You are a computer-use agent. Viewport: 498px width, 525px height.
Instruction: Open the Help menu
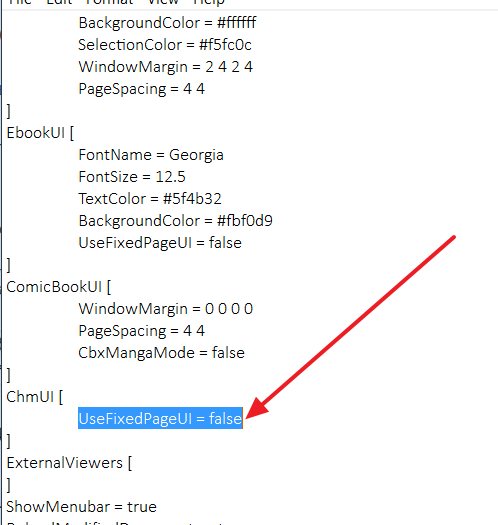point(208,2)
